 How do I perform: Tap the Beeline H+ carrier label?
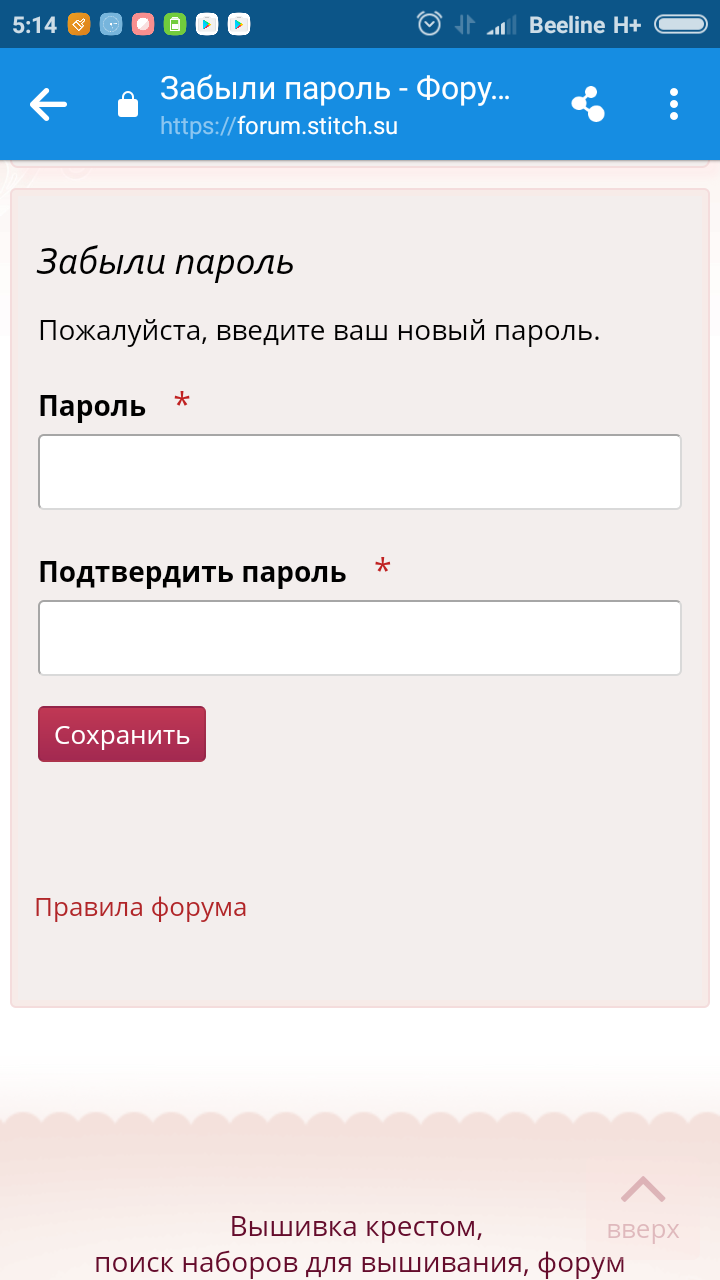click(584, 24)
